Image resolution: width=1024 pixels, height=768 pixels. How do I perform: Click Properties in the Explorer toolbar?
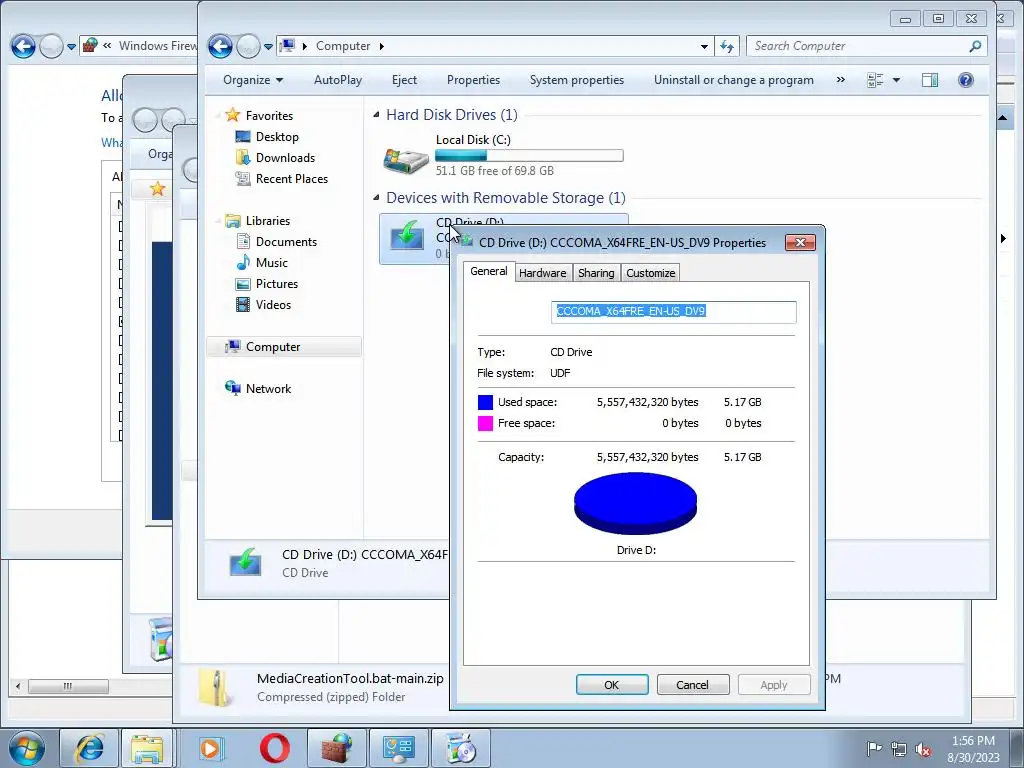point(473,80)
